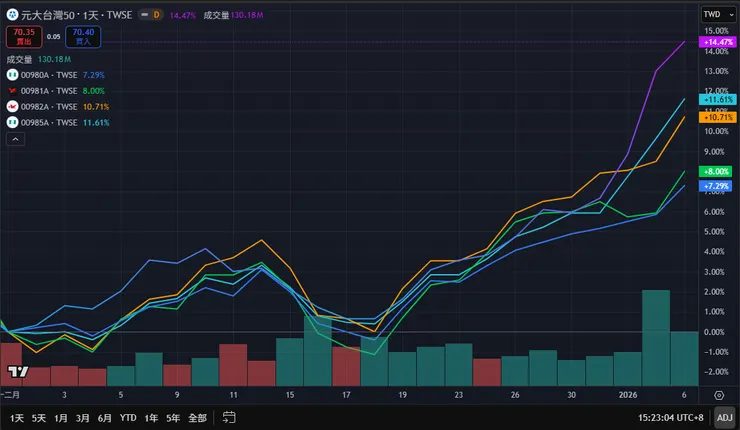This screenshot has width=740, height=430.
Task: Click the 成交量 130.18M volume legend
Action: pyautogui.click(x=39, y=59)
